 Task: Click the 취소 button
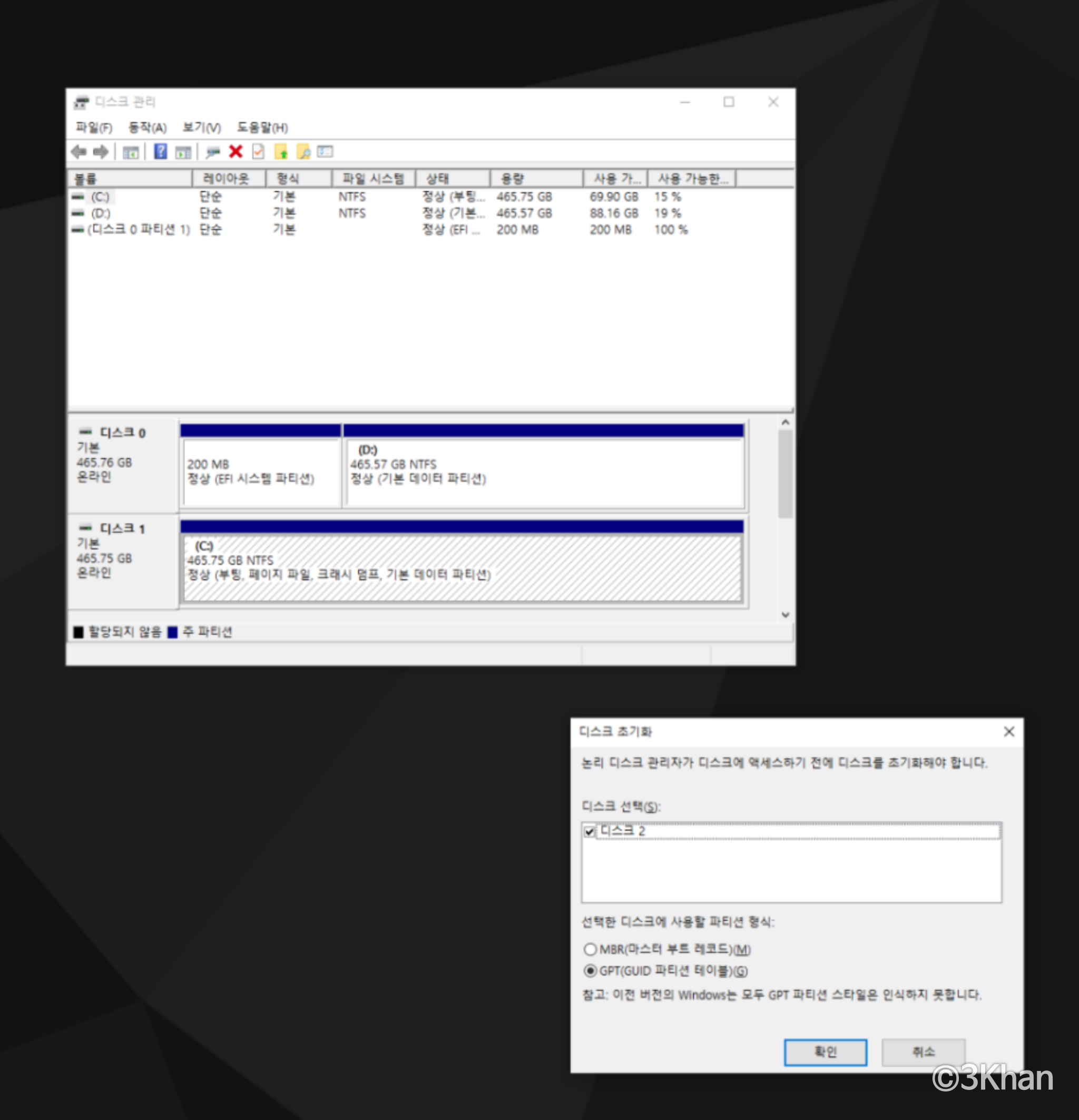tap(923, 1052)
